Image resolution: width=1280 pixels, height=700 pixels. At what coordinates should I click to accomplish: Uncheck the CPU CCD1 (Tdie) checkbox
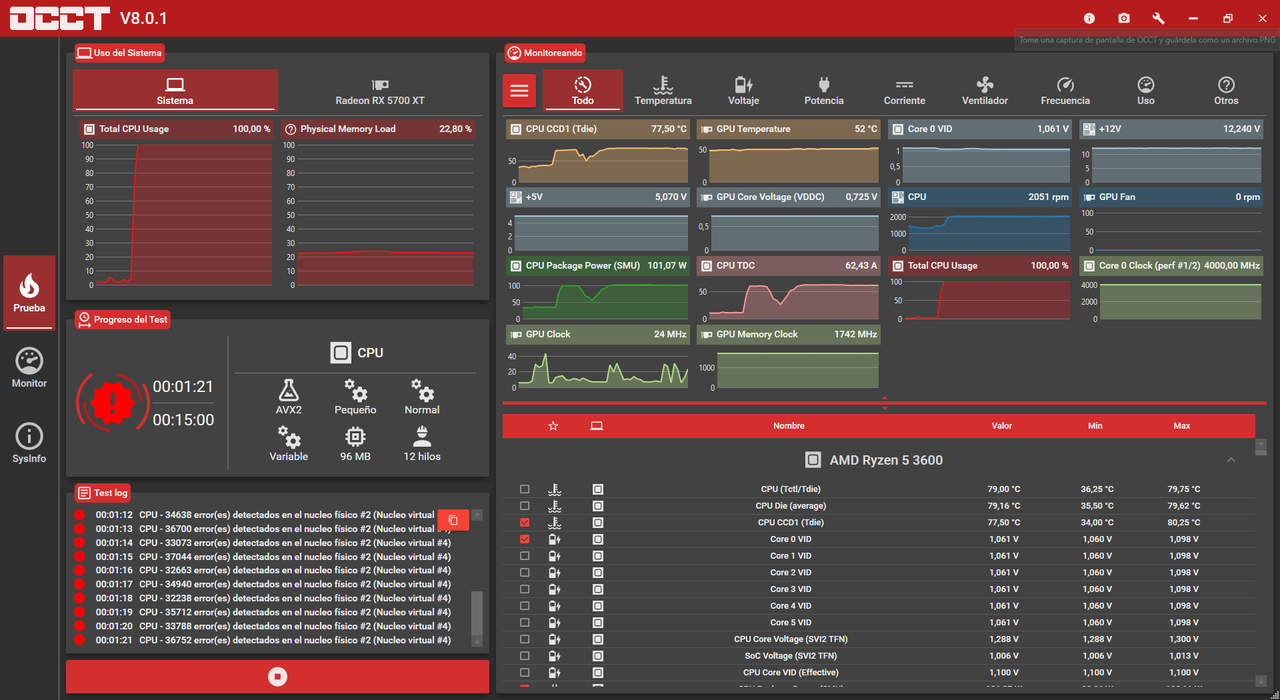pos(525,523)
